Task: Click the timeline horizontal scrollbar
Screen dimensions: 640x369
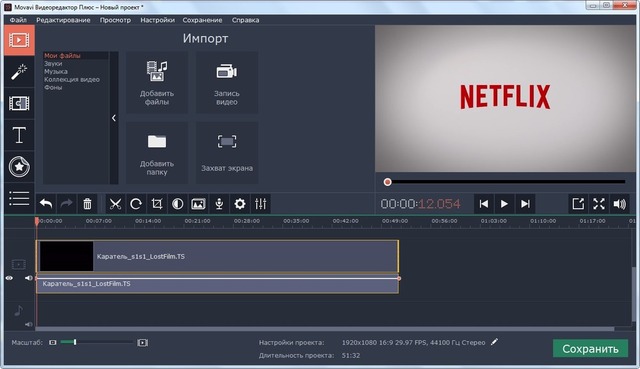Action: 325,329
